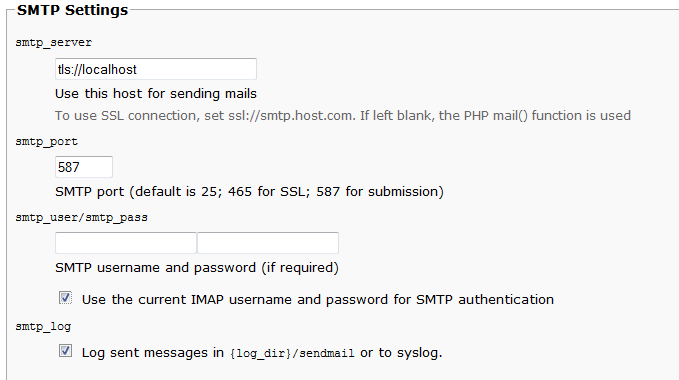
Task: Click the smtp_log option name
Action: click(x=43, y=326)
